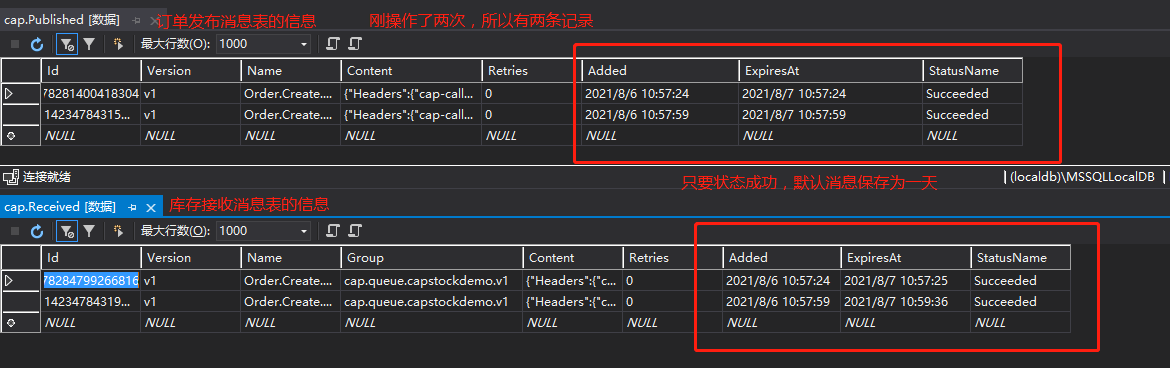Click the execute-script arrow icon in cap.Received toolbar

point(117,231)
